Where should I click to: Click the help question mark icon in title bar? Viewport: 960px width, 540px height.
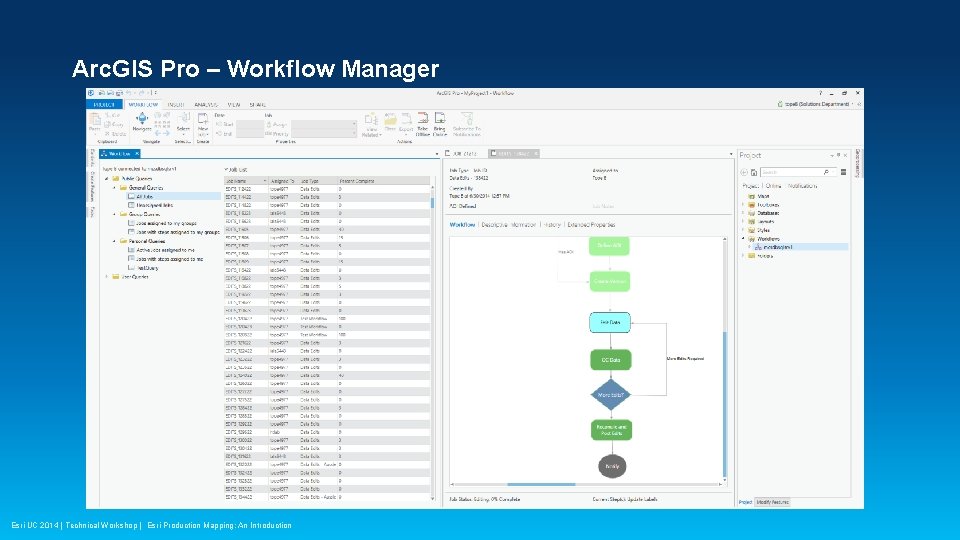(820, 93)
